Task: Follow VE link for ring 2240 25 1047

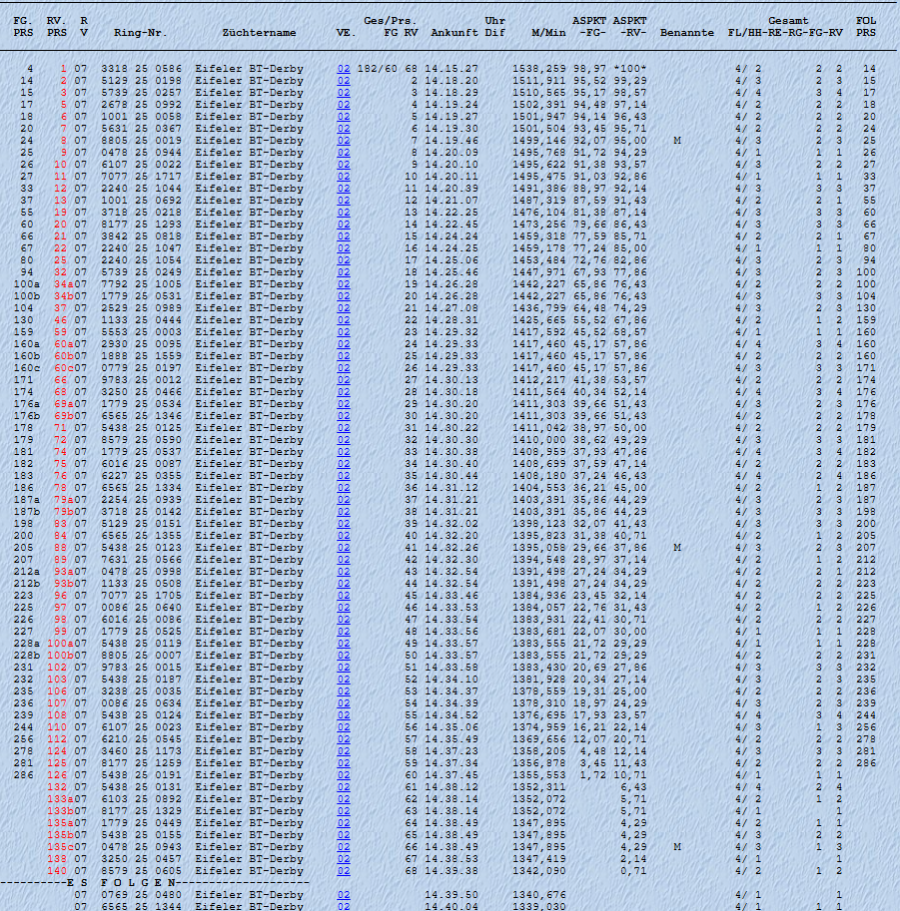Action: click(344, 247)
